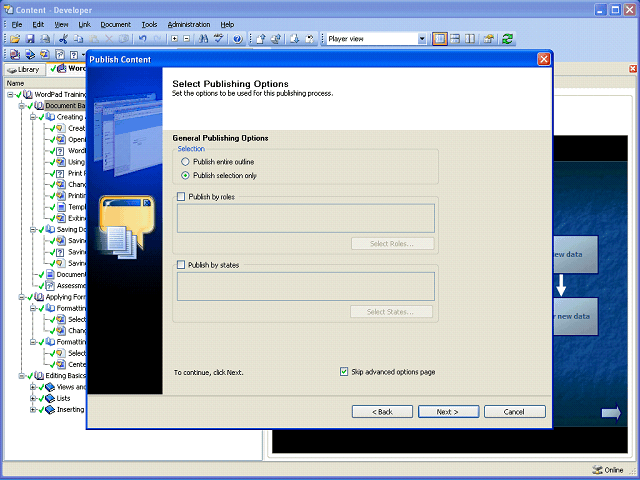
Task: Click the Open folder toolbar icon
Action: pyautogui.click(x=15, y=39)
